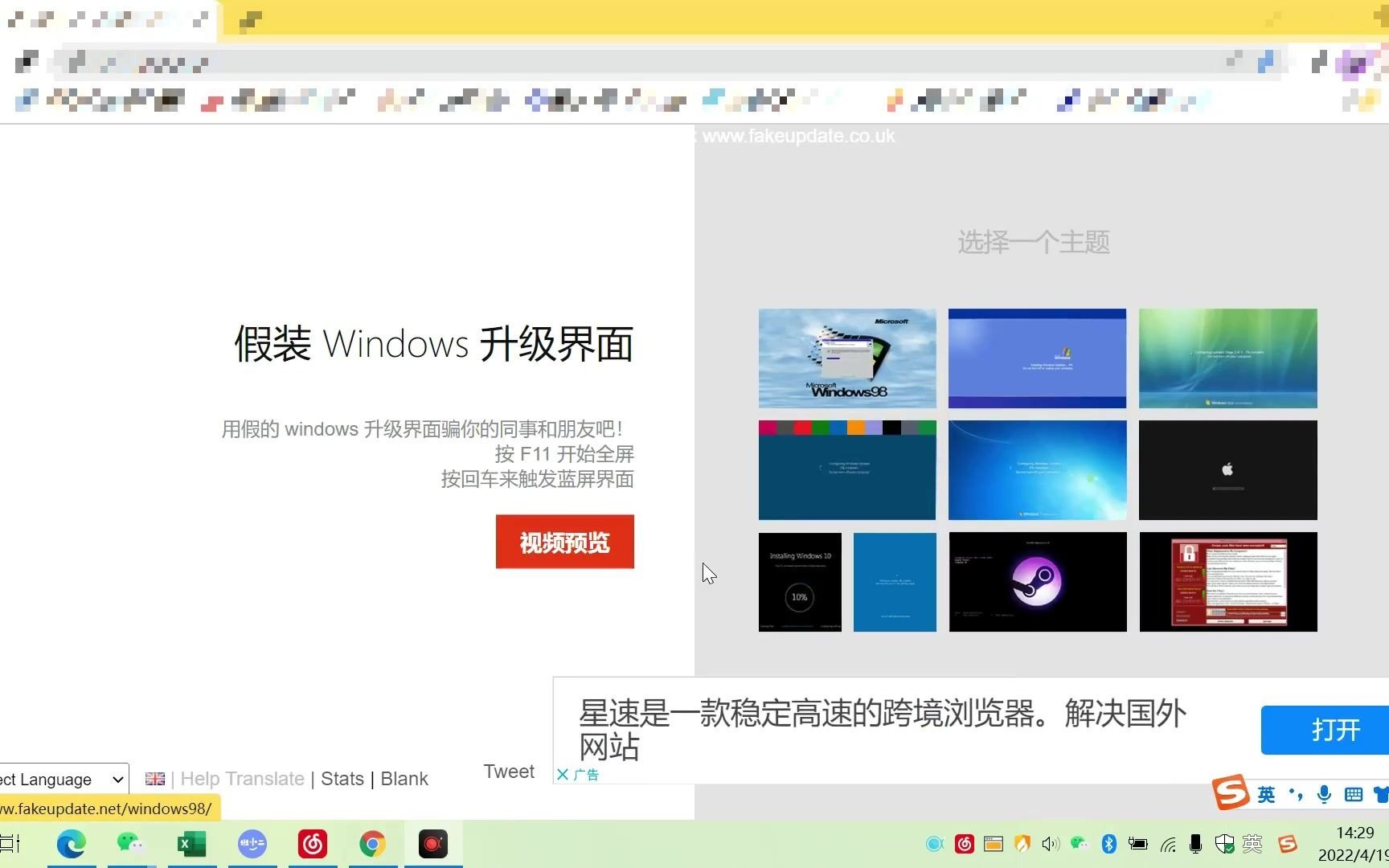The image size is (1389, 868).
Task: Click the NetEase Music tray icon
Action: click(x=965, y=844)
